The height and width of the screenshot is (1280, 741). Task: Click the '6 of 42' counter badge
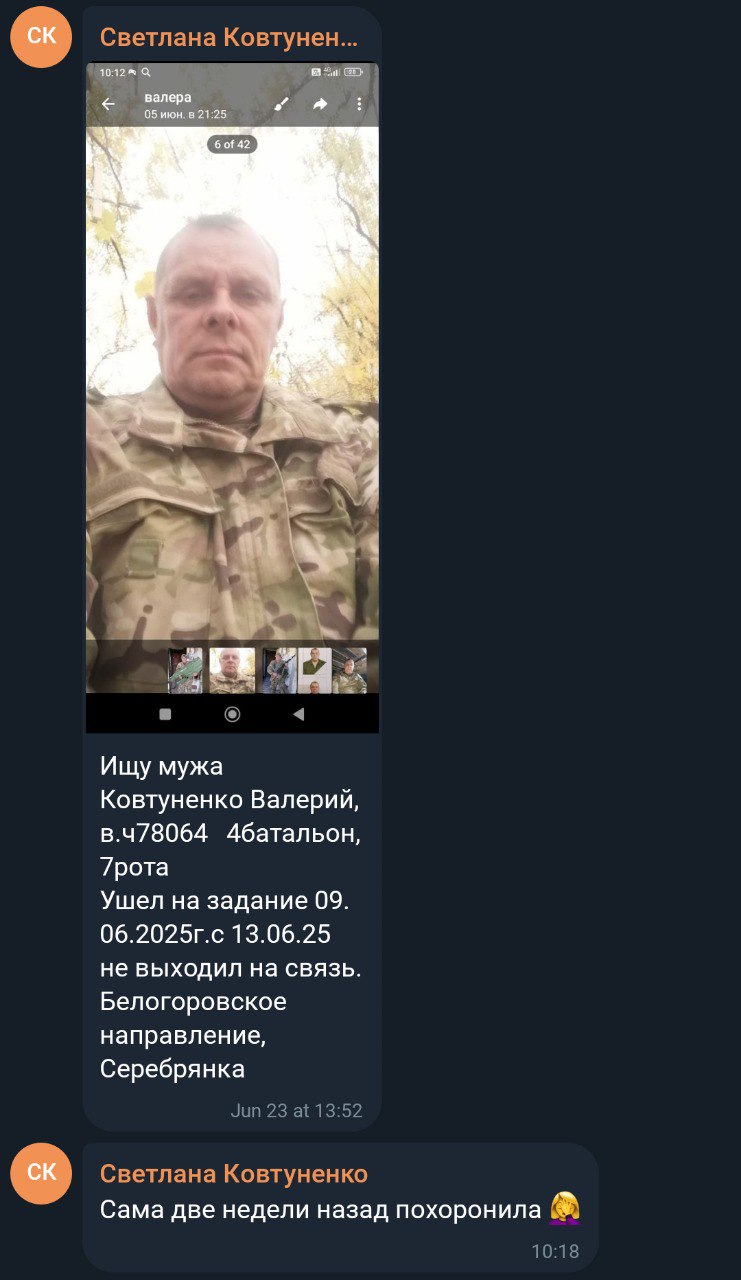pos(232,144)
